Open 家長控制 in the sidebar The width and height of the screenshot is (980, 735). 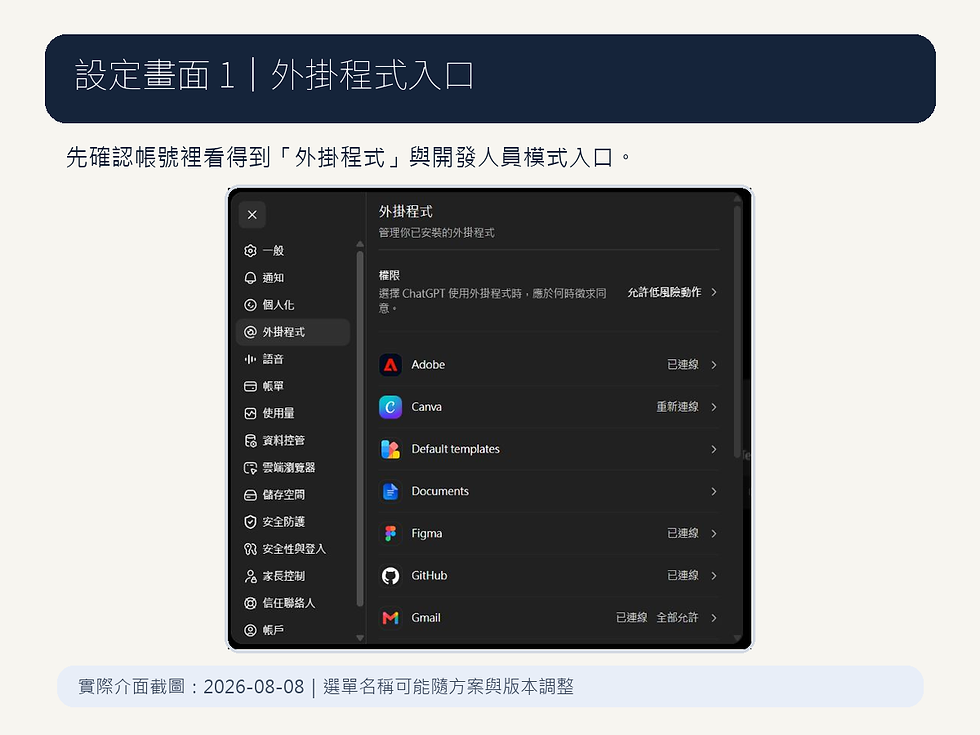tap(293, 576)
